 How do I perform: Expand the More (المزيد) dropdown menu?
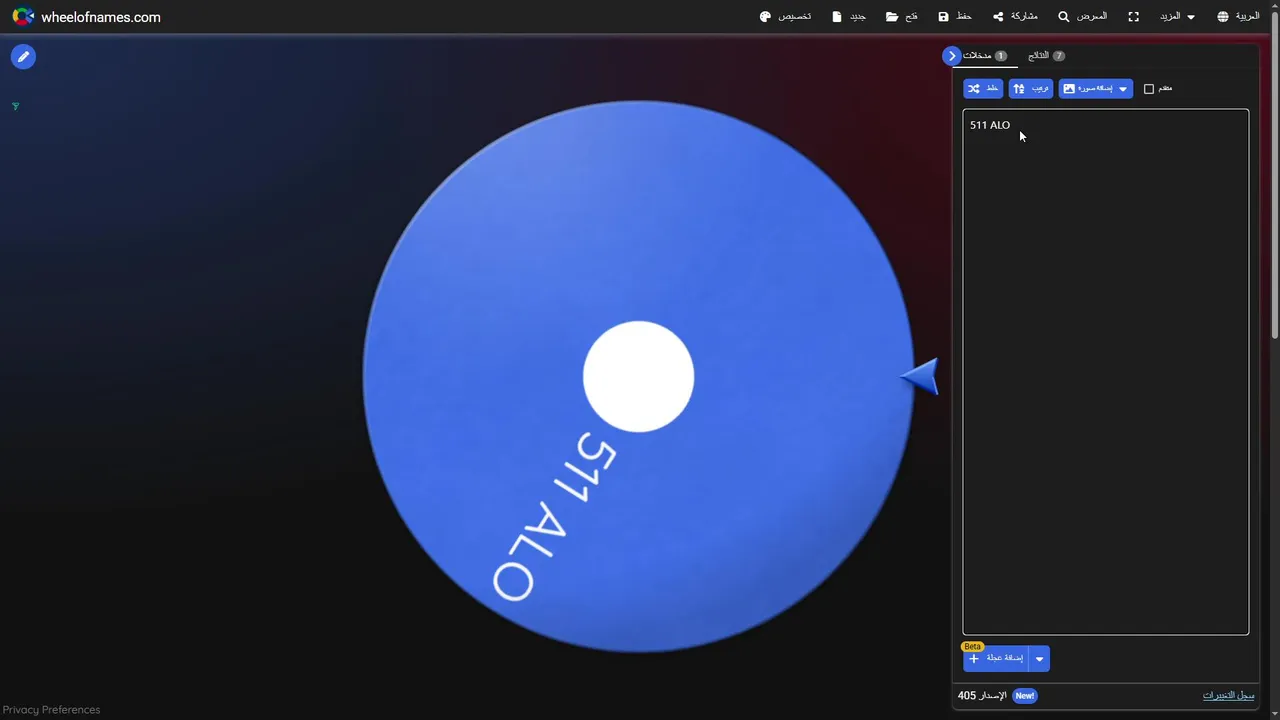[1177, 17]
